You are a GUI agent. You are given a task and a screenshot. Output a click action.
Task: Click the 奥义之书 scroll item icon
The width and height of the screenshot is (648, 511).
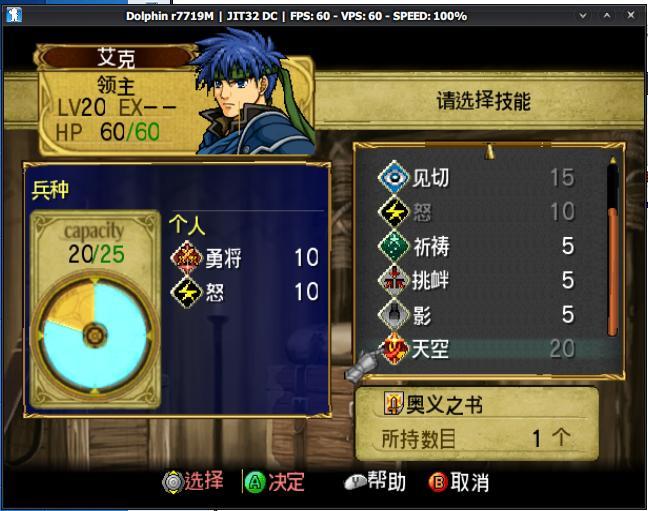tap(393, 403)
